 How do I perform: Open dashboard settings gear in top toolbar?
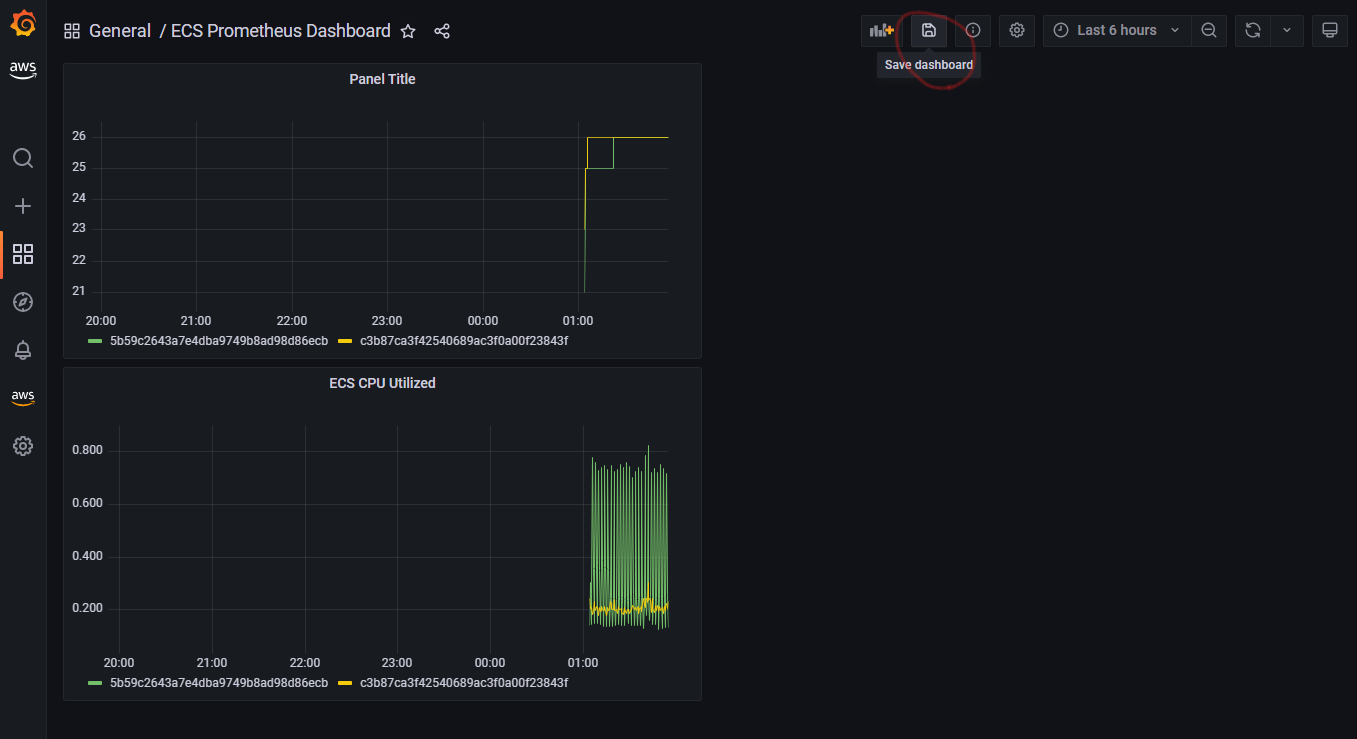point(1017,30)
